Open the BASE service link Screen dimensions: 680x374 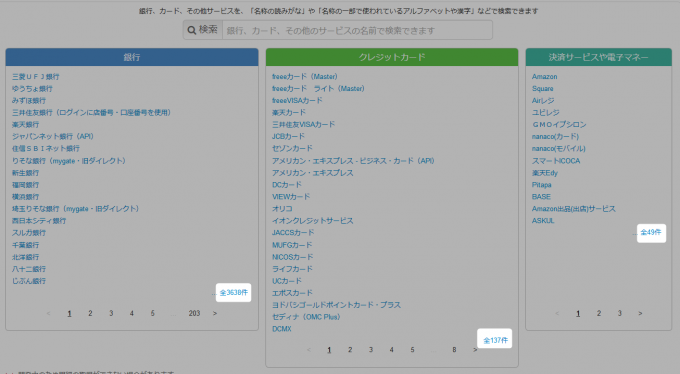[541, 197]
